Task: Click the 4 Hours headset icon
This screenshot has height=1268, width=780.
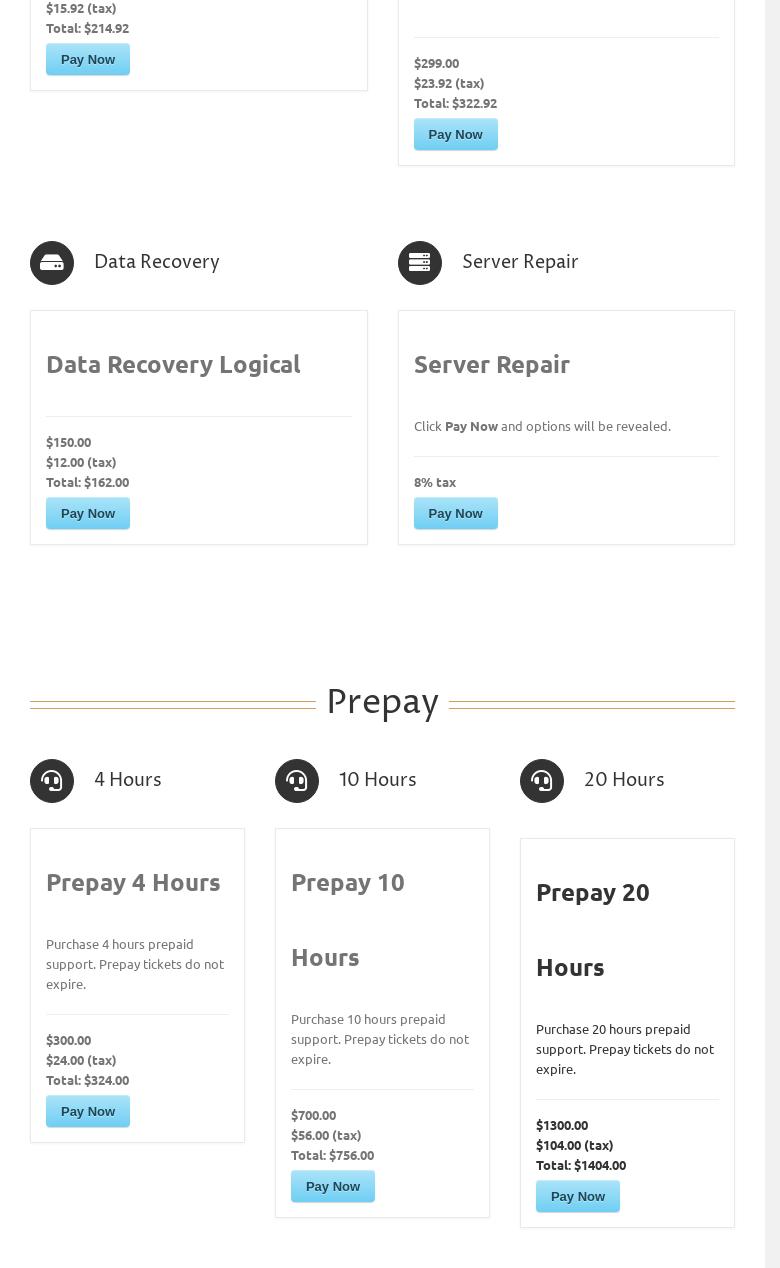Action: [52, 781]
